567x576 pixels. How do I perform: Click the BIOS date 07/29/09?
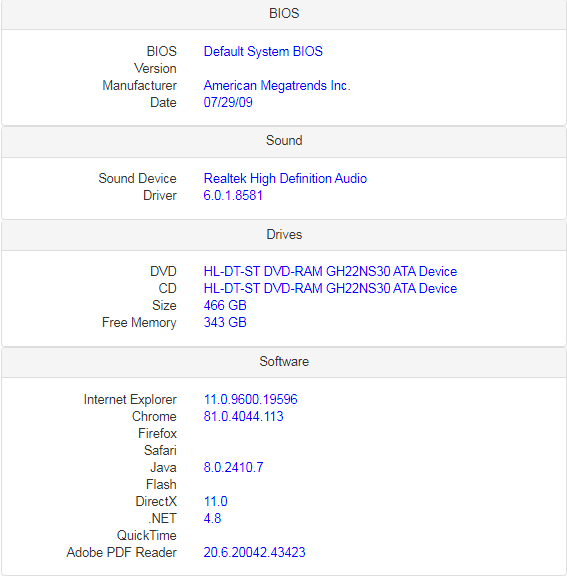coord(228,102)
